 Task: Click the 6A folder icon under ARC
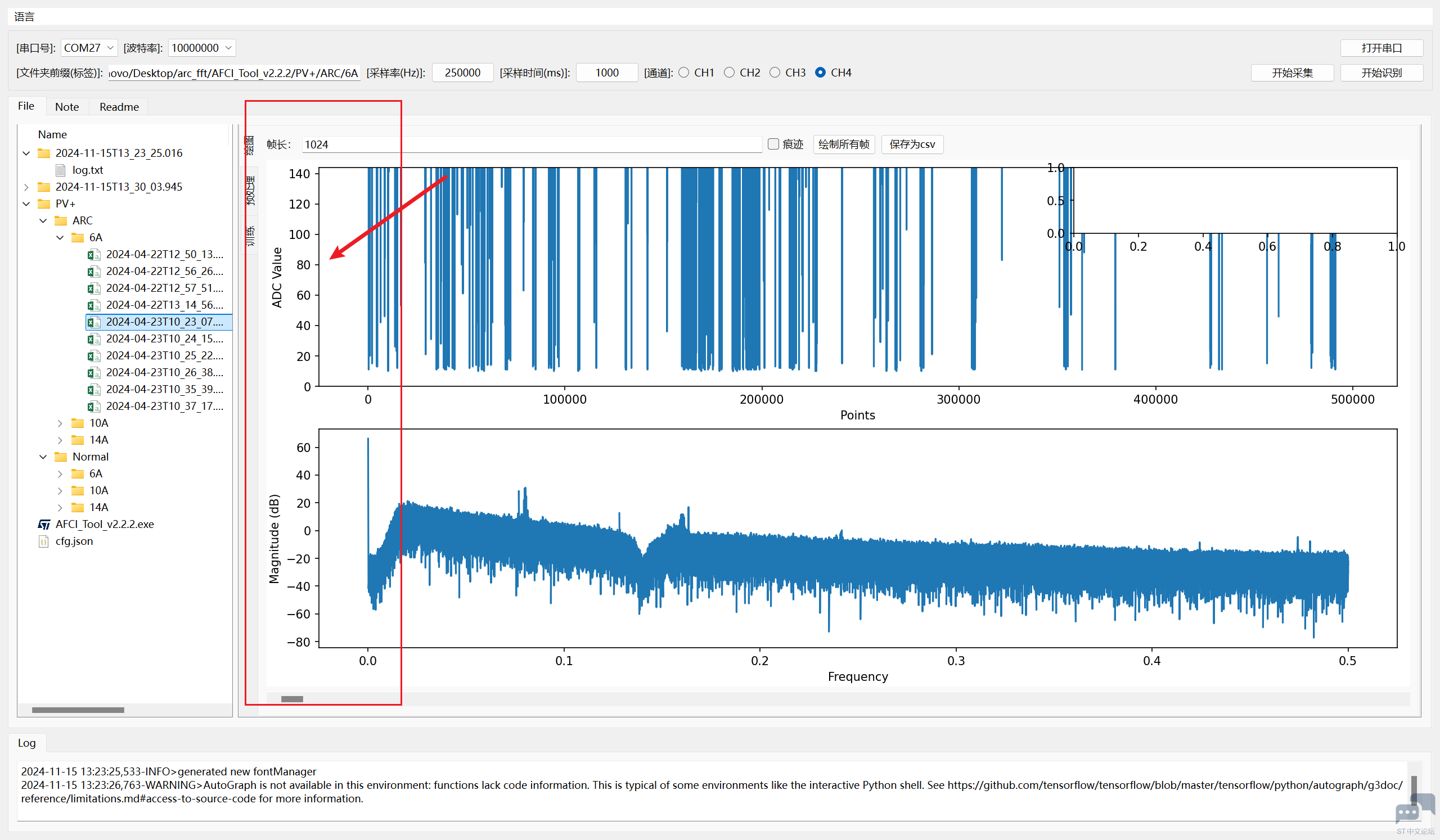click(77, 238)
